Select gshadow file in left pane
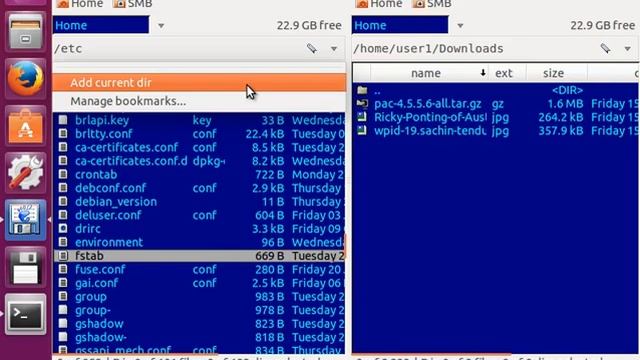The image size is (640, 360). [199, 324]
